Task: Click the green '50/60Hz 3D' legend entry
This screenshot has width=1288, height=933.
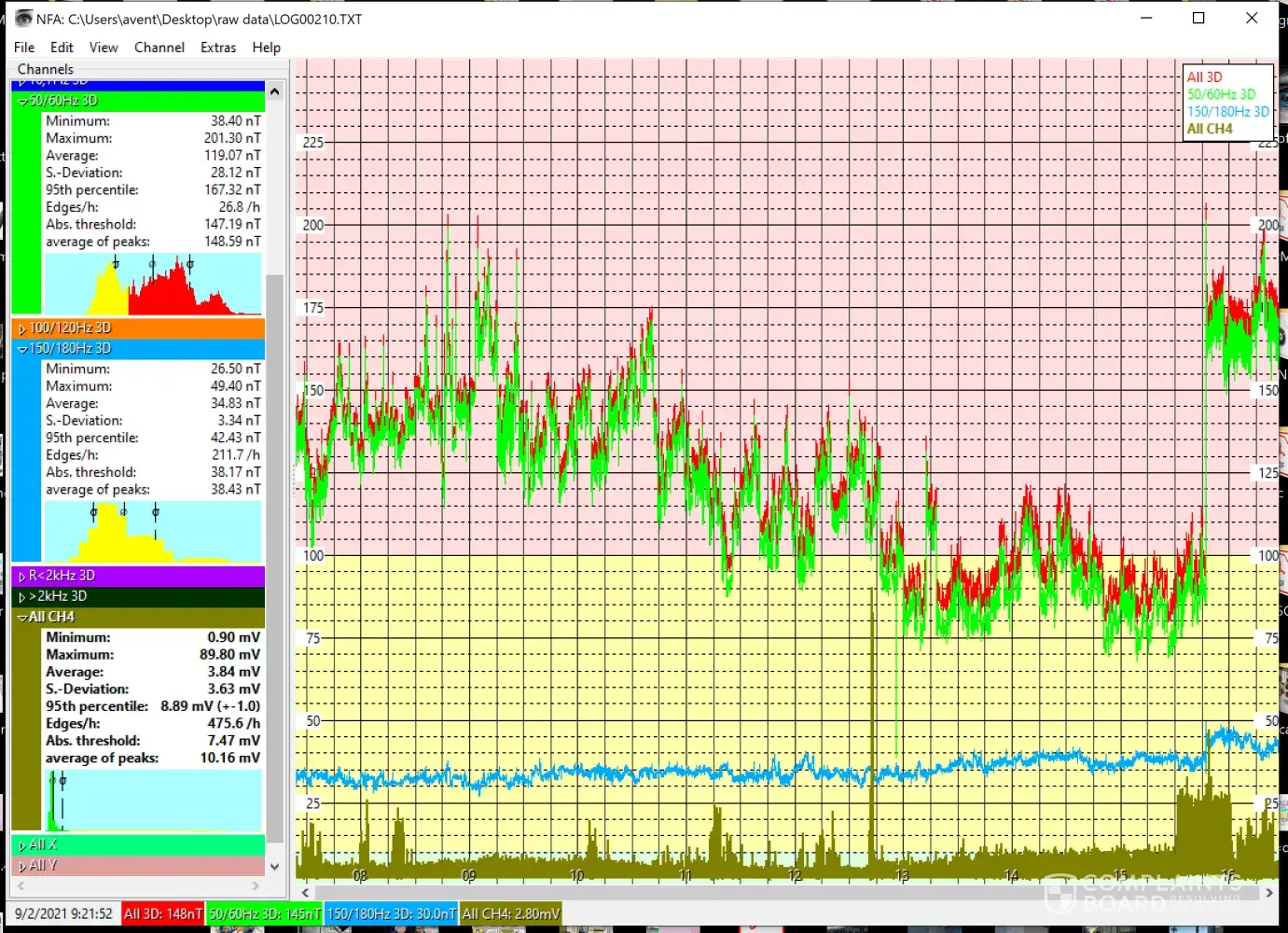Action: coord(1221,94)
